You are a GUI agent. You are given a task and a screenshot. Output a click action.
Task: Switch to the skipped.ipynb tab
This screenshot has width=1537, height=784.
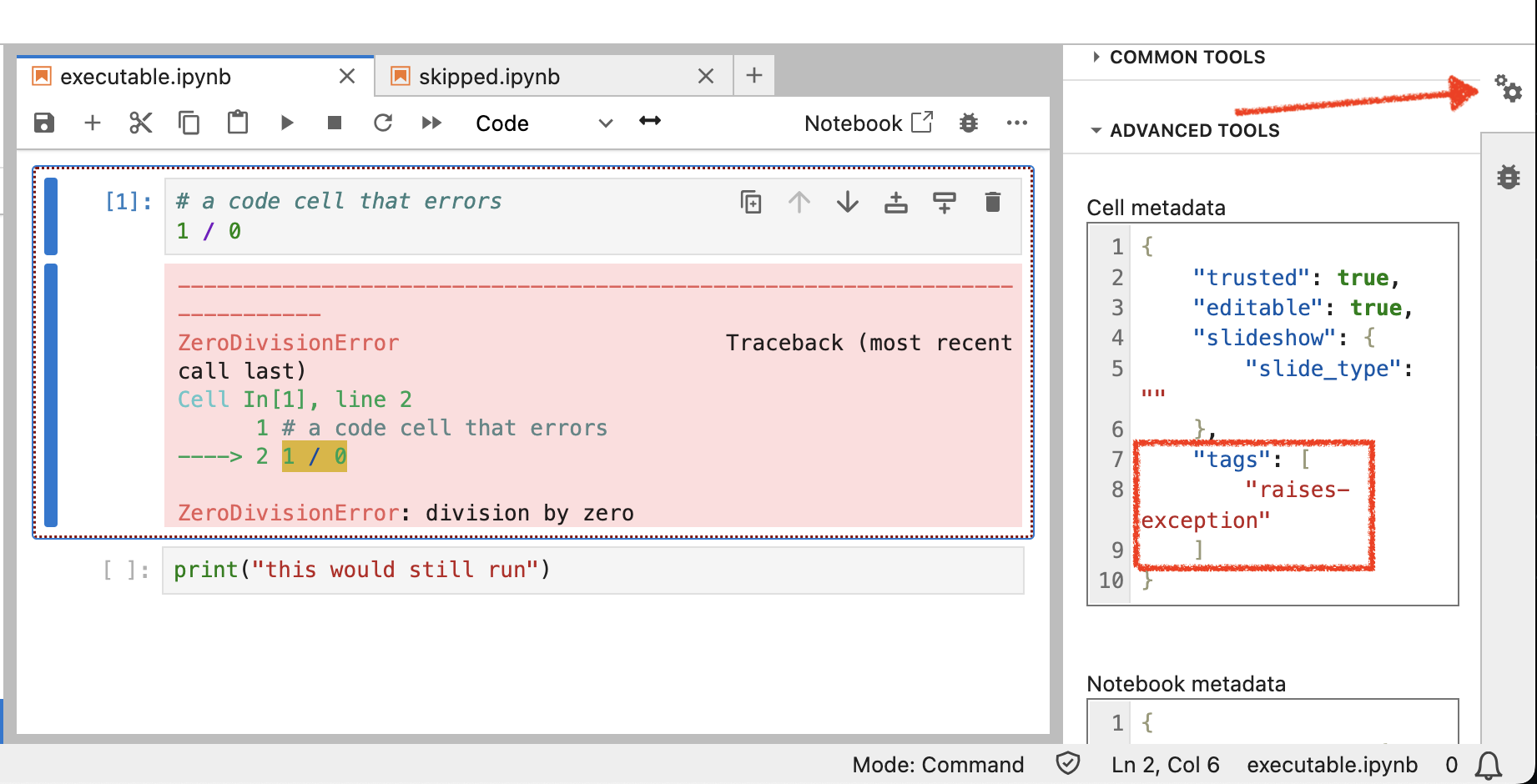(489, 77)
